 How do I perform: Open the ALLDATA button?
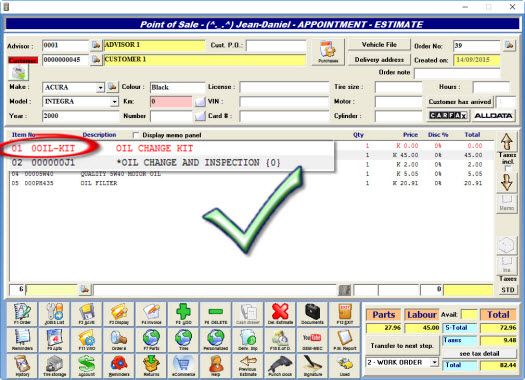coord(493,116)
